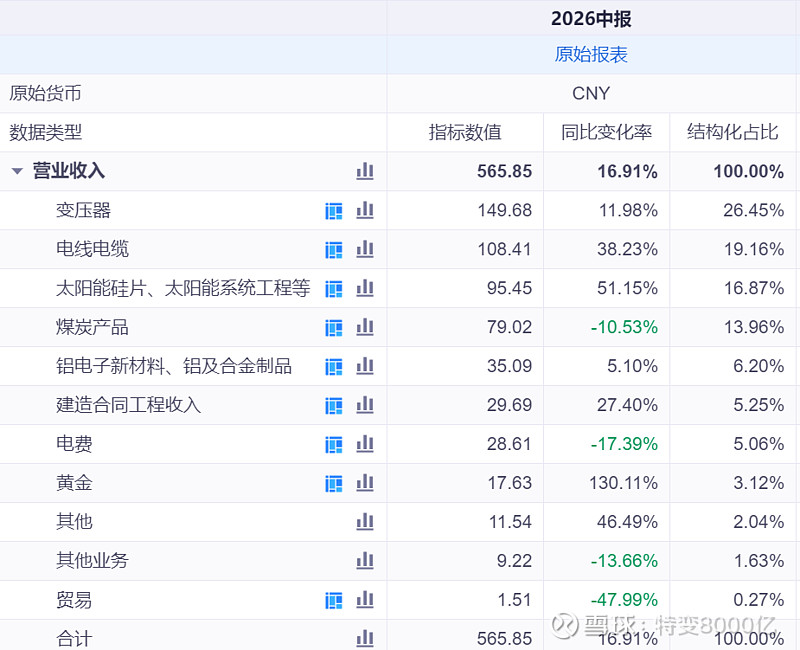
Task: Select the 149.68 value for 变压器
Action: [x=505, y=210]
